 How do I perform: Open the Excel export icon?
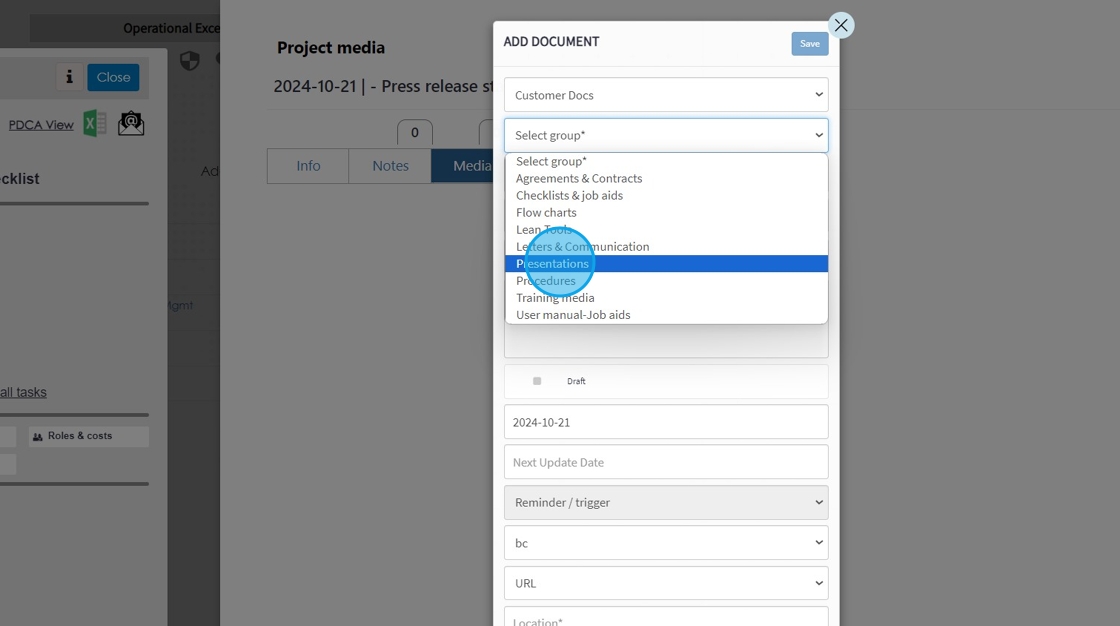click(95, 124)
